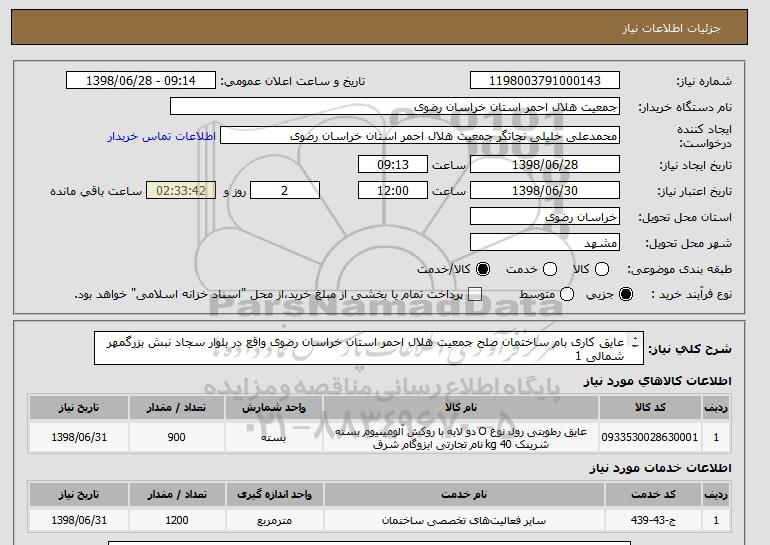This screenshot has height=545, width=770.
Task: Click the validity date field 1398/06/30
Action: tap(545, 191)
